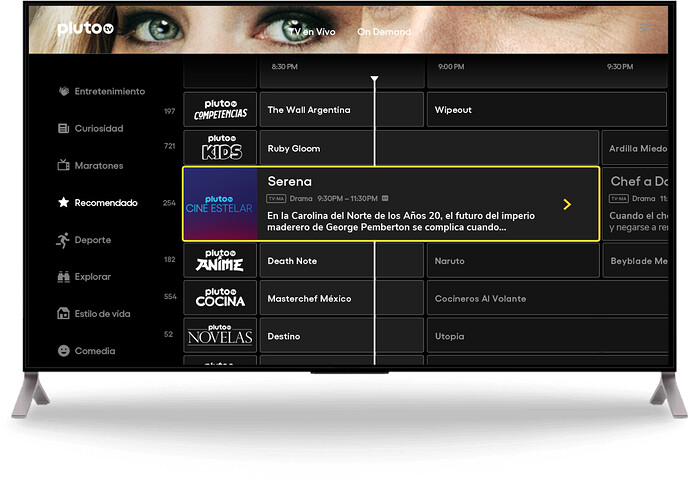Select the Beyblade program

635,261
